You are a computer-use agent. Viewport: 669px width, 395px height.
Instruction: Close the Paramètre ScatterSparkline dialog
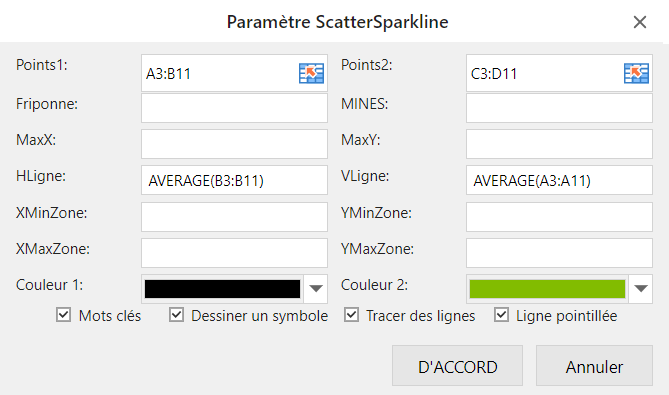coord(640,22)
